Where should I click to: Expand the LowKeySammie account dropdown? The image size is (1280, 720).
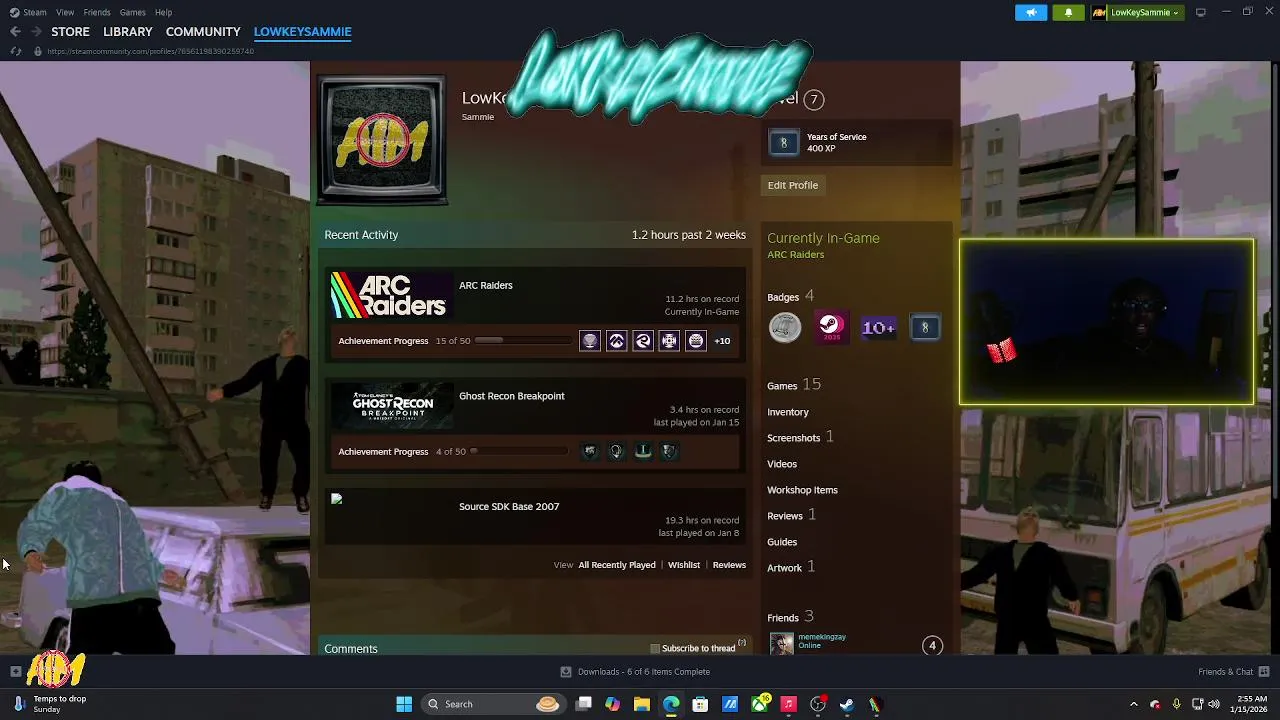click(1136, 12)
